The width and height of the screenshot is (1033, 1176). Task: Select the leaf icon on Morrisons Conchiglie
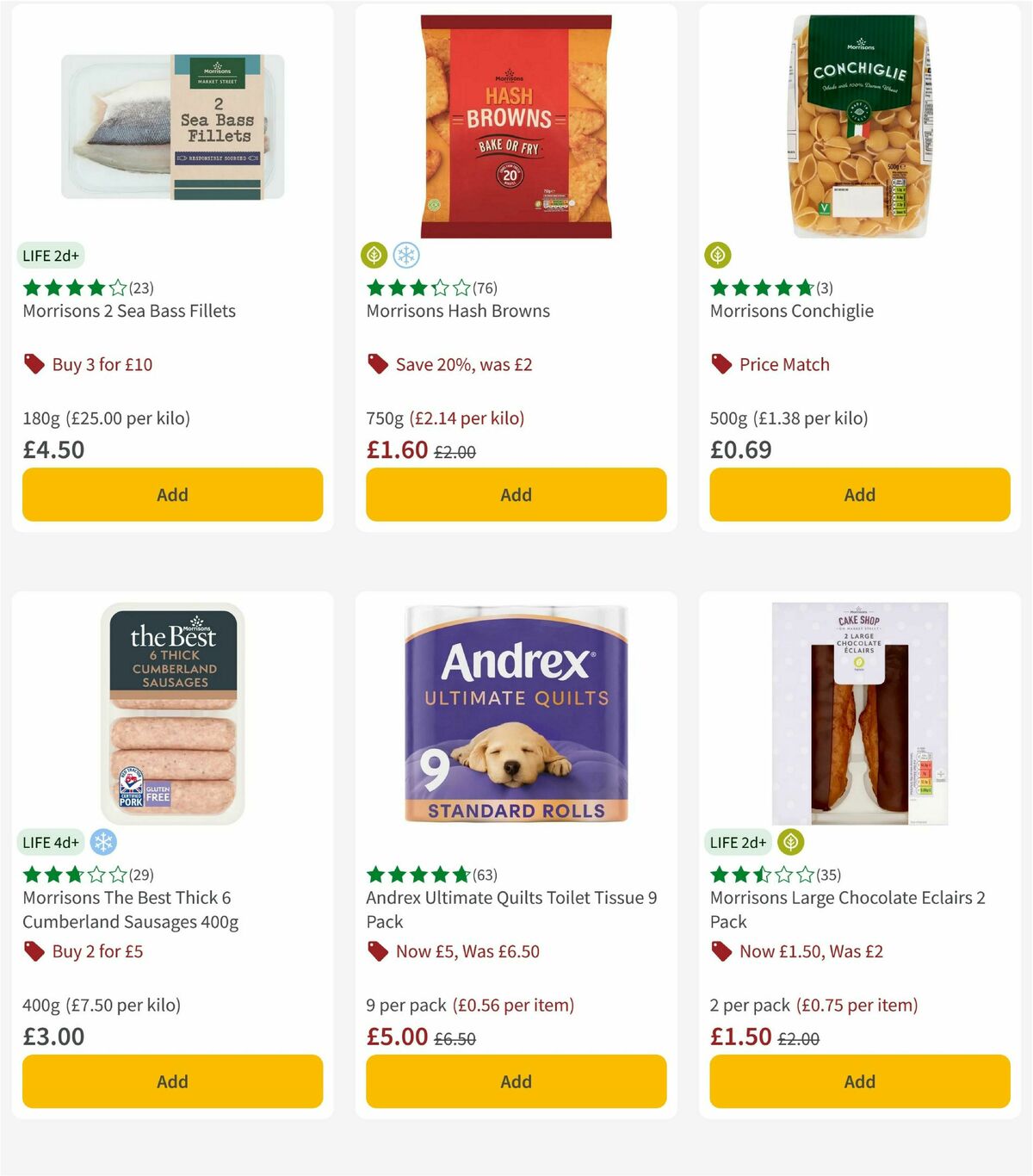pyautogui.click(x=720, y=254)
